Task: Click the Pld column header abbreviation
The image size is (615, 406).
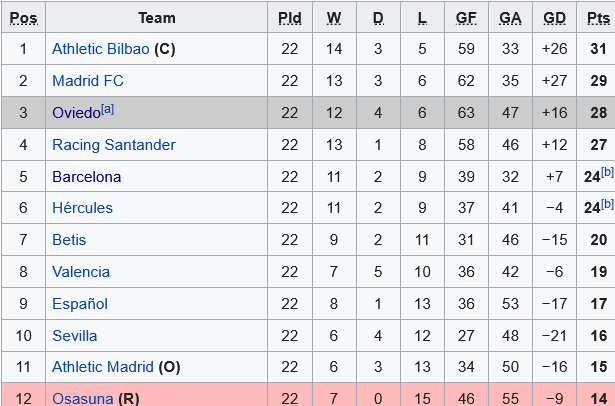Action: [x=290, y=18]
